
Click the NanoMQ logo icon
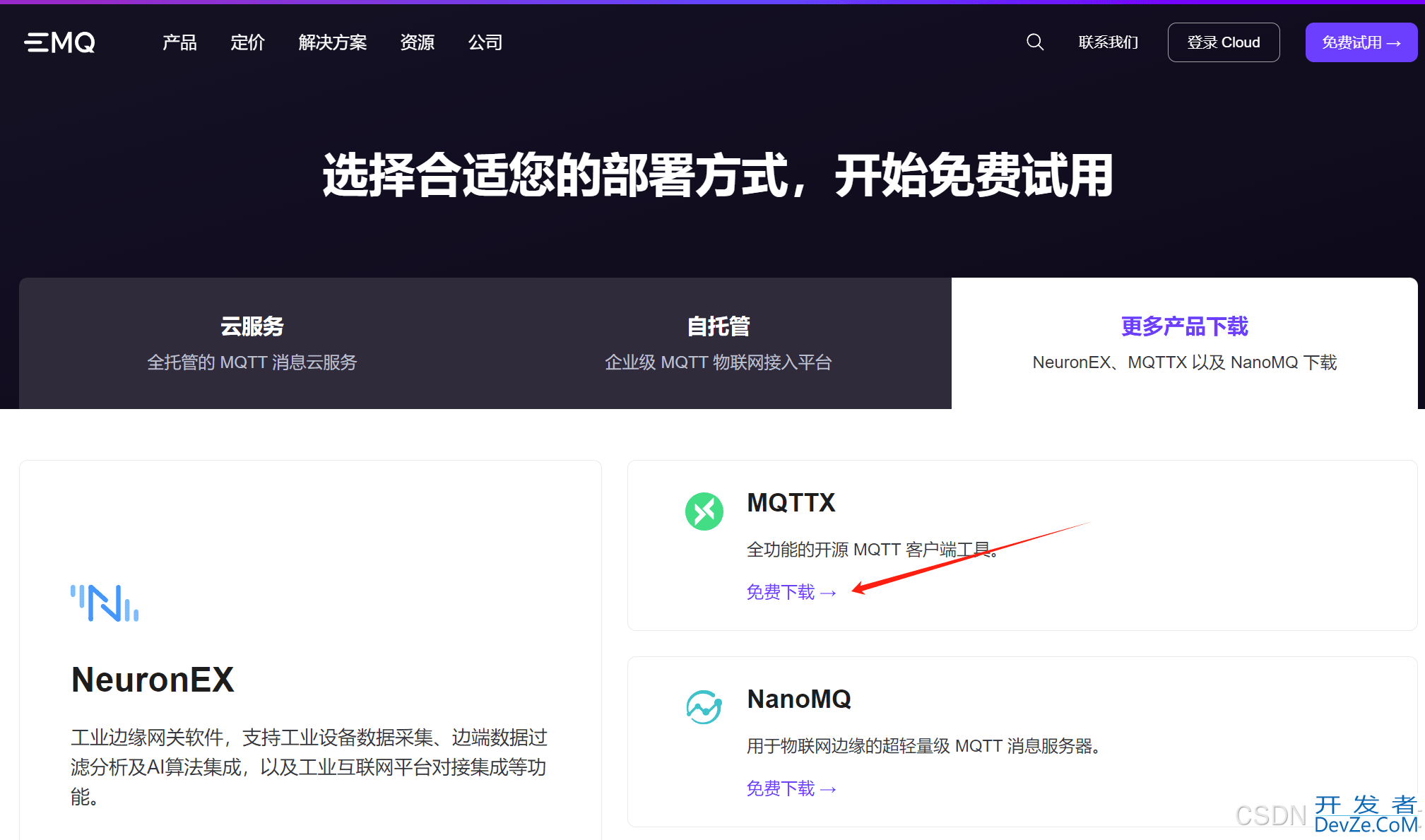(704, 706)
